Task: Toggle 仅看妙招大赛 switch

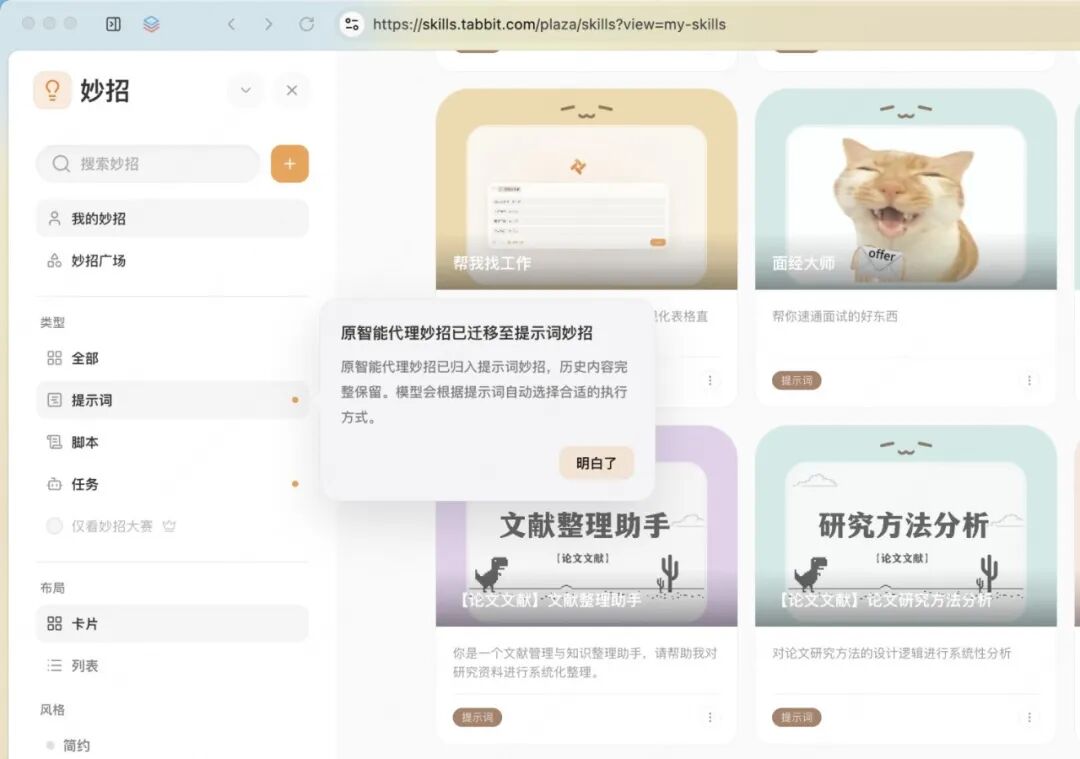Action: pos(54,526)
